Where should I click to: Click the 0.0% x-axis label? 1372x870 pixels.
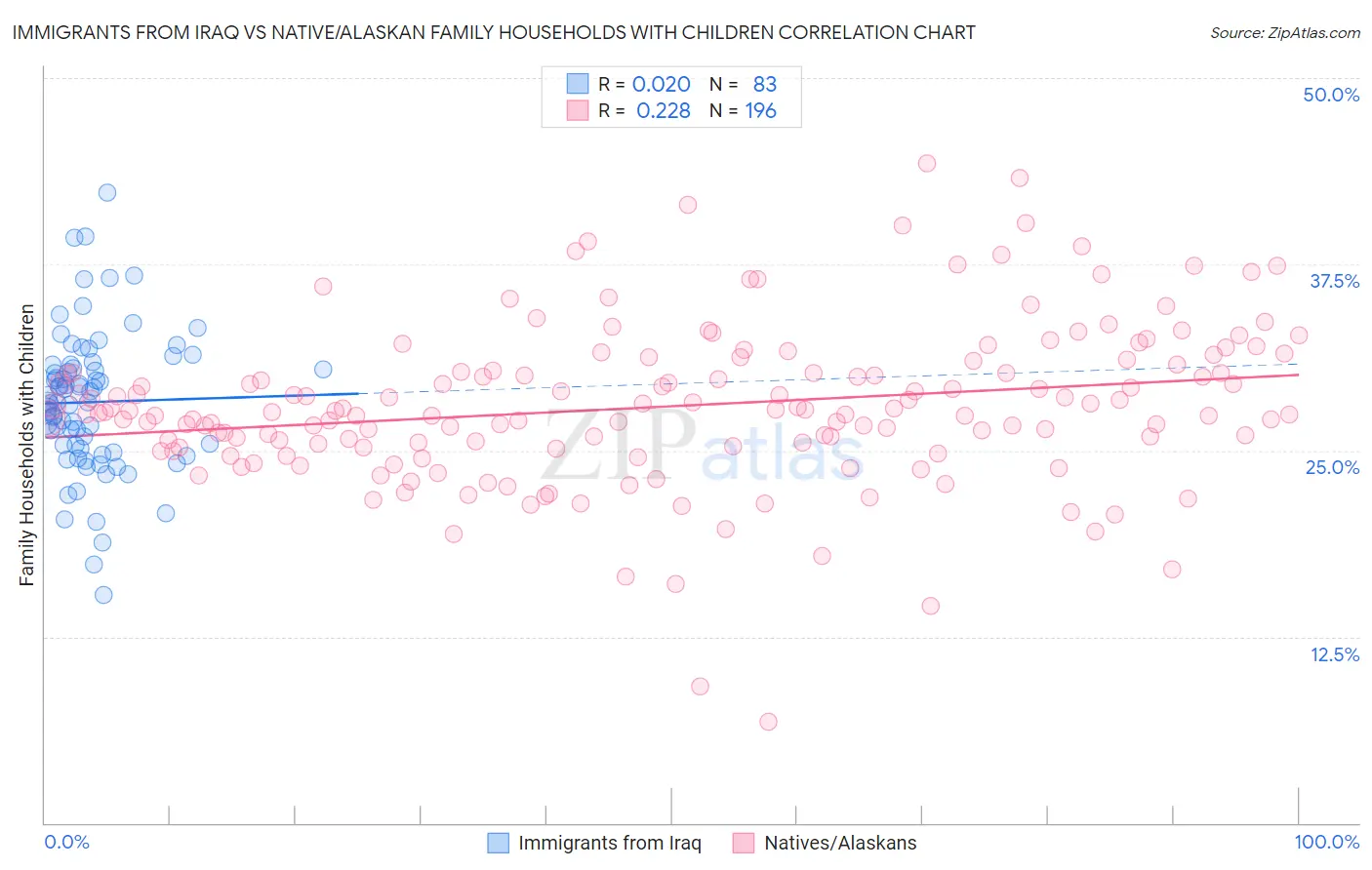(66, 843)
